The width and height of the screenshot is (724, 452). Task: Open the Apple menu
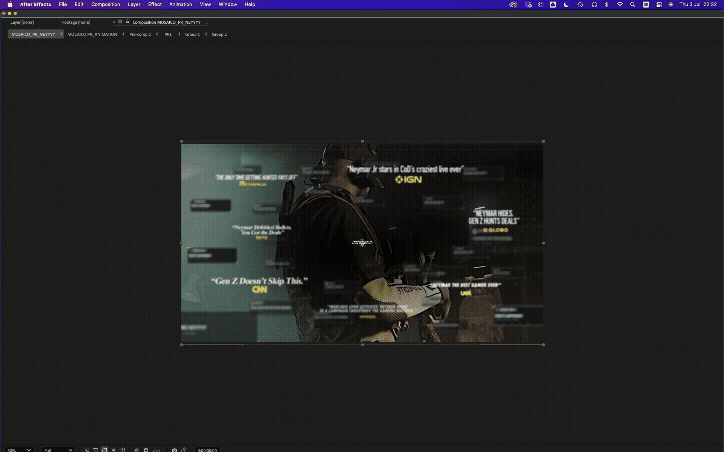10,4
